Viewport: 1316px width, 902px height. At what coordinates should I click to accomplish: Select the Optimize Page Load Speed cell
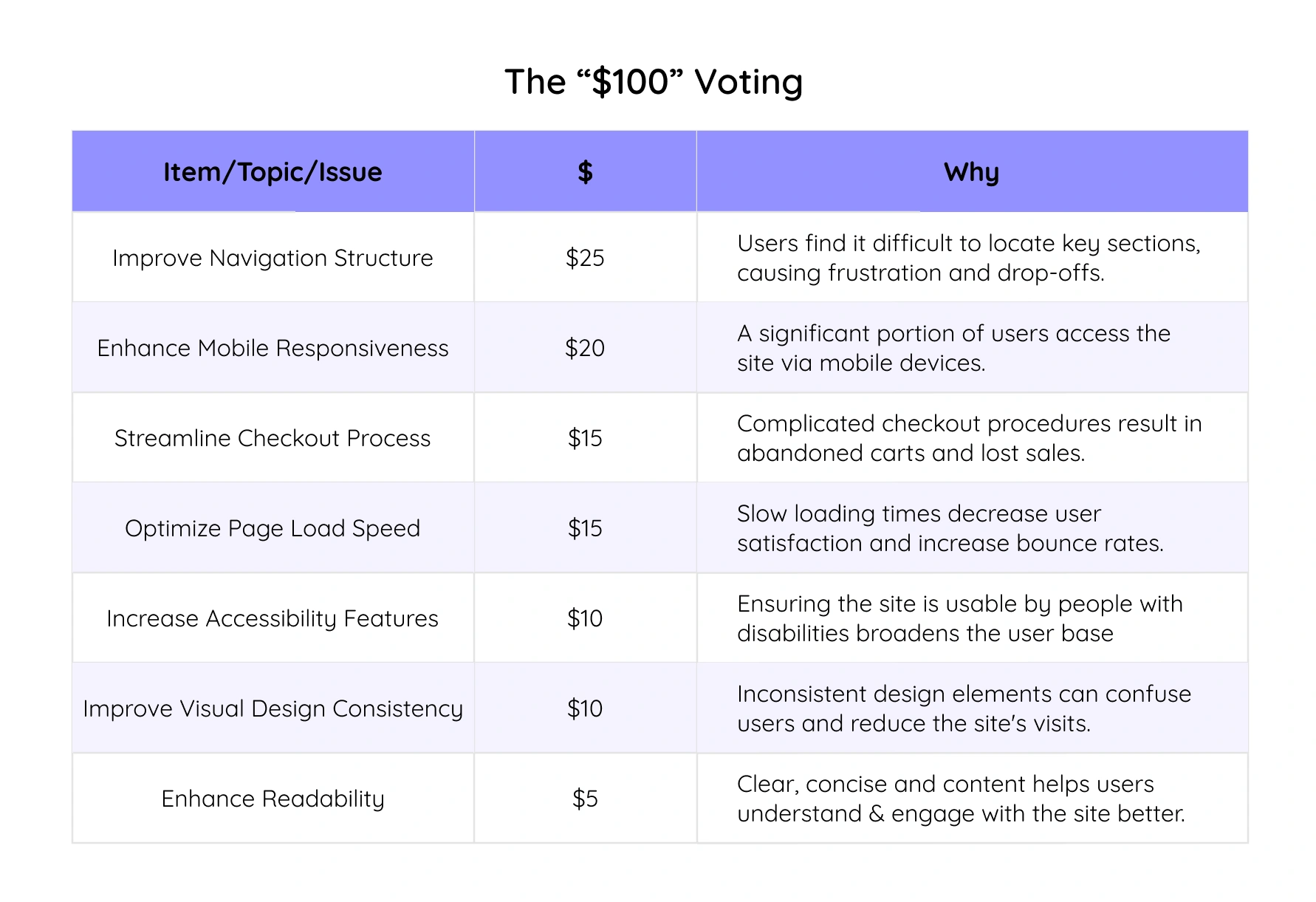tap(273, 528)
